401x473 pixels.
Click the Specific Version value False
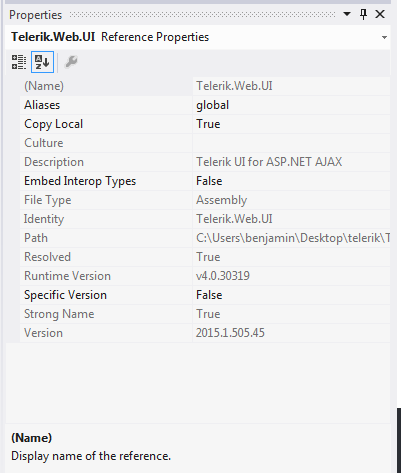click(x=209, y=295)
